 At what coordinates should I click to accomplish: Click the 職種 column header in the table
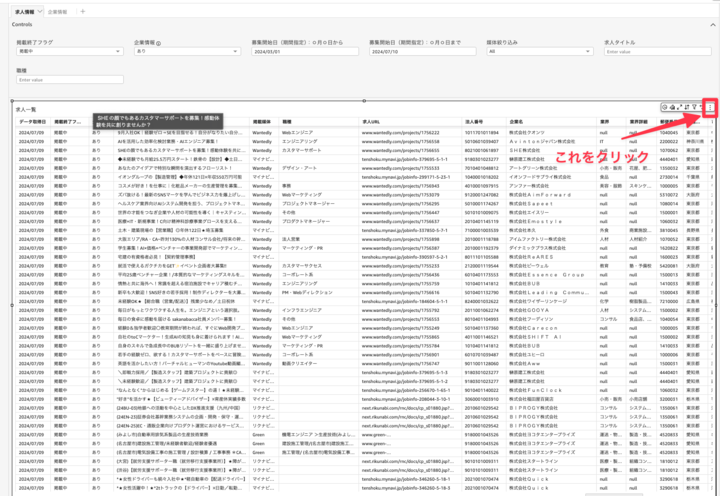[287, 122]
